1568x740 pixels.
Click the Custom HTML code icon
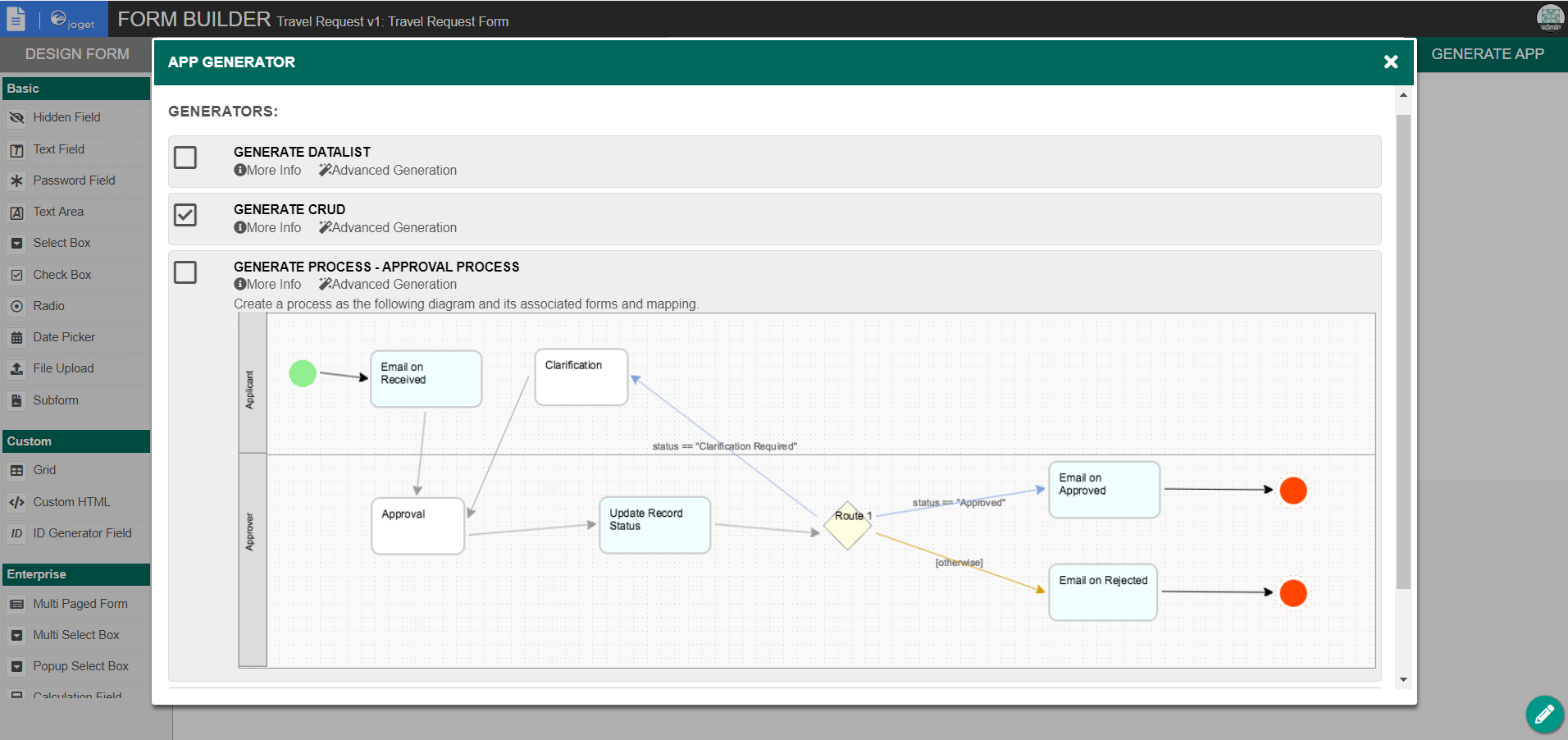16,502
